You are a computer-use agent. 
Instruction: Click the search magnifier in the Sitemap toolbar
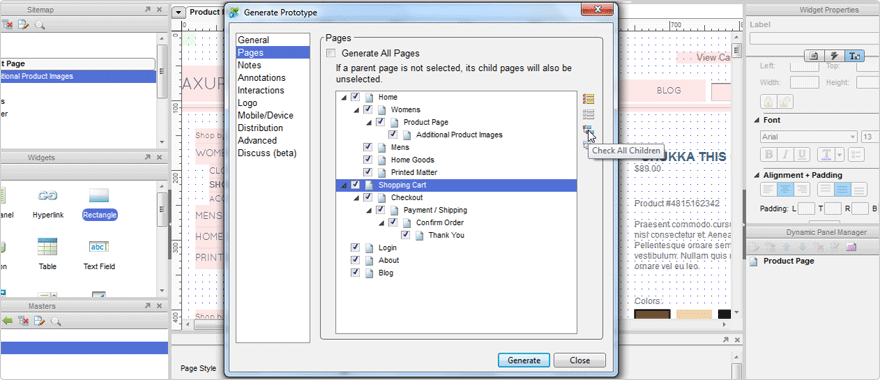39,25
